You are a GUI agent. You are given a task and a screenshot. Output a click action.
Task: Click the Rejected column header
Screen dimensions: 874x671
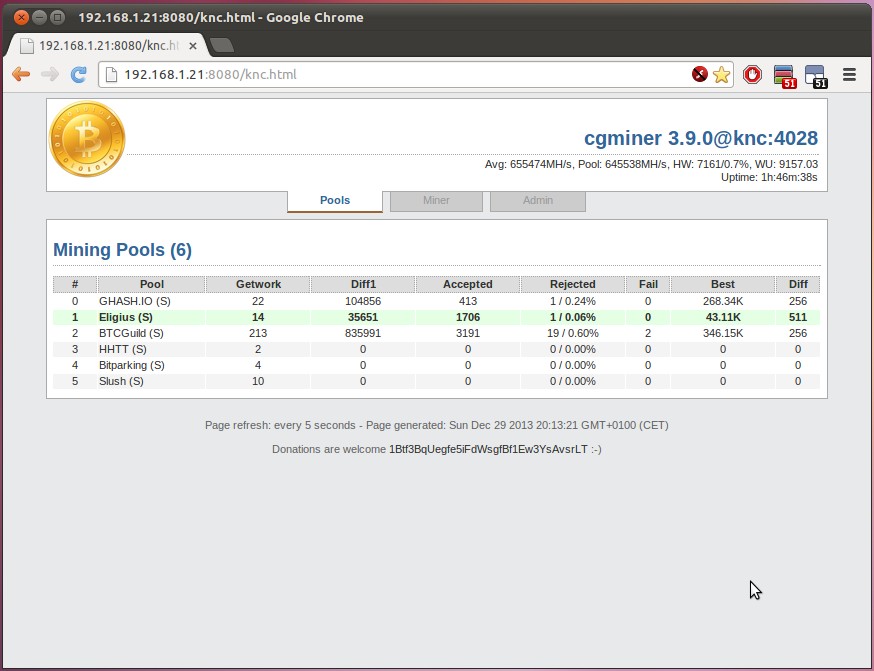pyautogui.click(x=572, y=284)
